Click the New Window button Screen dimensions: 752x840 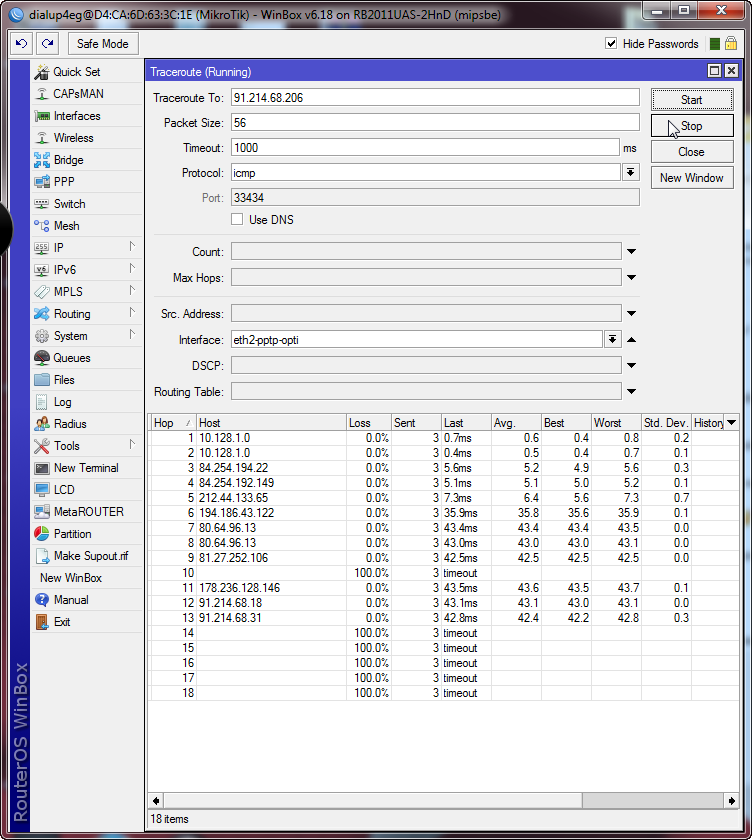691,178
